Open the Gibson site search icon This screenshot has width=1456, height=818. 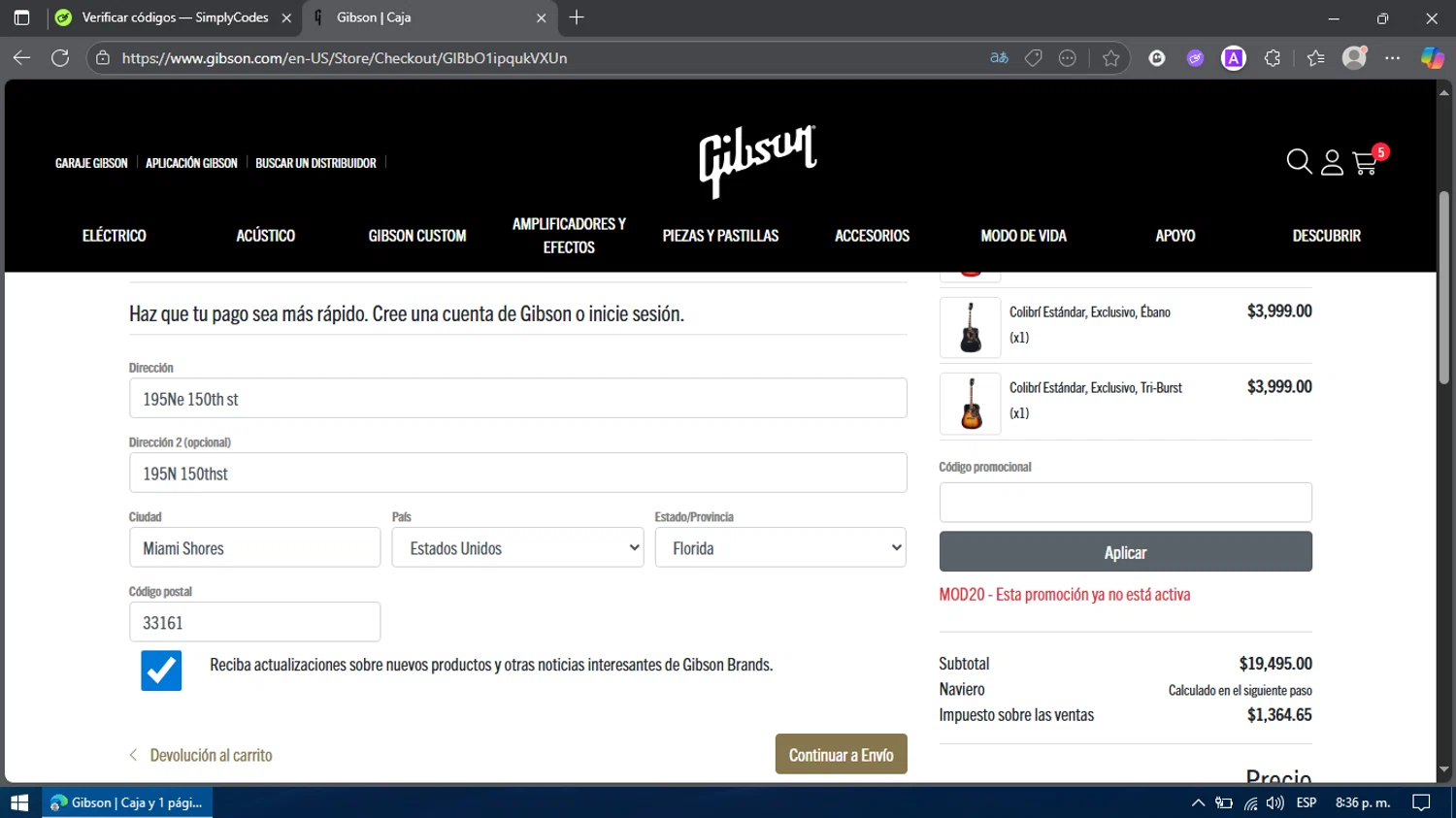[x=1299, y=161]
